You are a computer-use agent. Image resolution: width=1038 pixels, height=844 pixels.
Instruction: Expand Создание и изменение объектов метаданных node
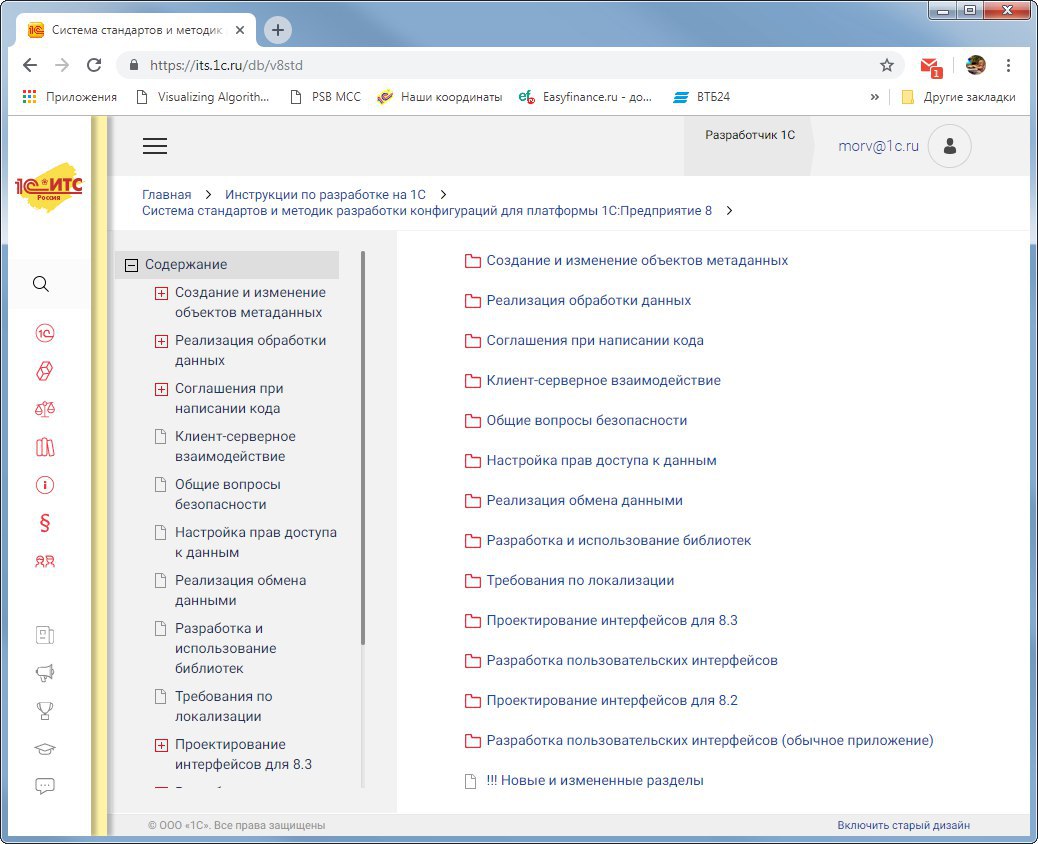(x=161, y=293)
